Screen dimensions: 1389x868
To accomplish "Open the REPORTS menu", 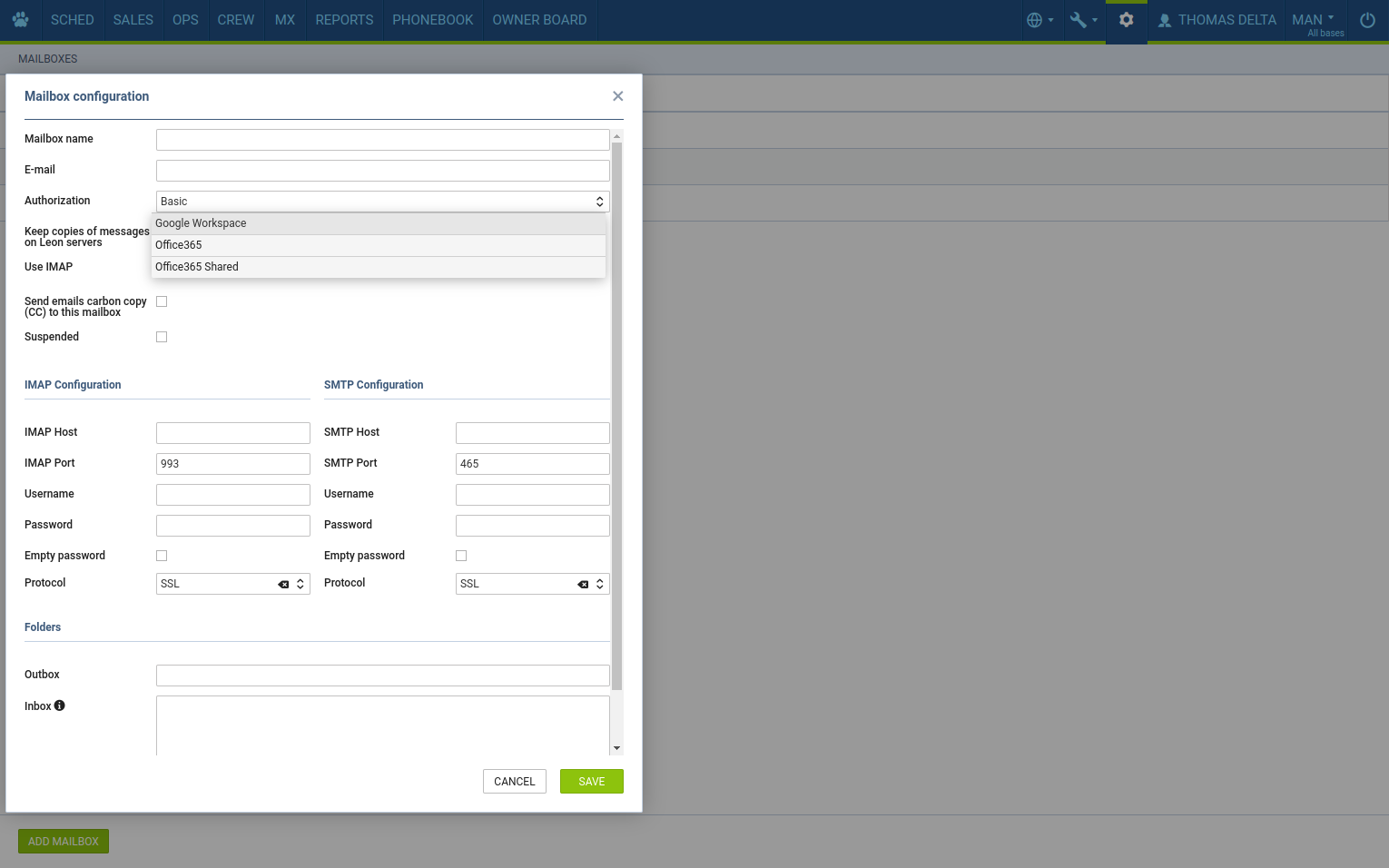I will click(344, 20).
